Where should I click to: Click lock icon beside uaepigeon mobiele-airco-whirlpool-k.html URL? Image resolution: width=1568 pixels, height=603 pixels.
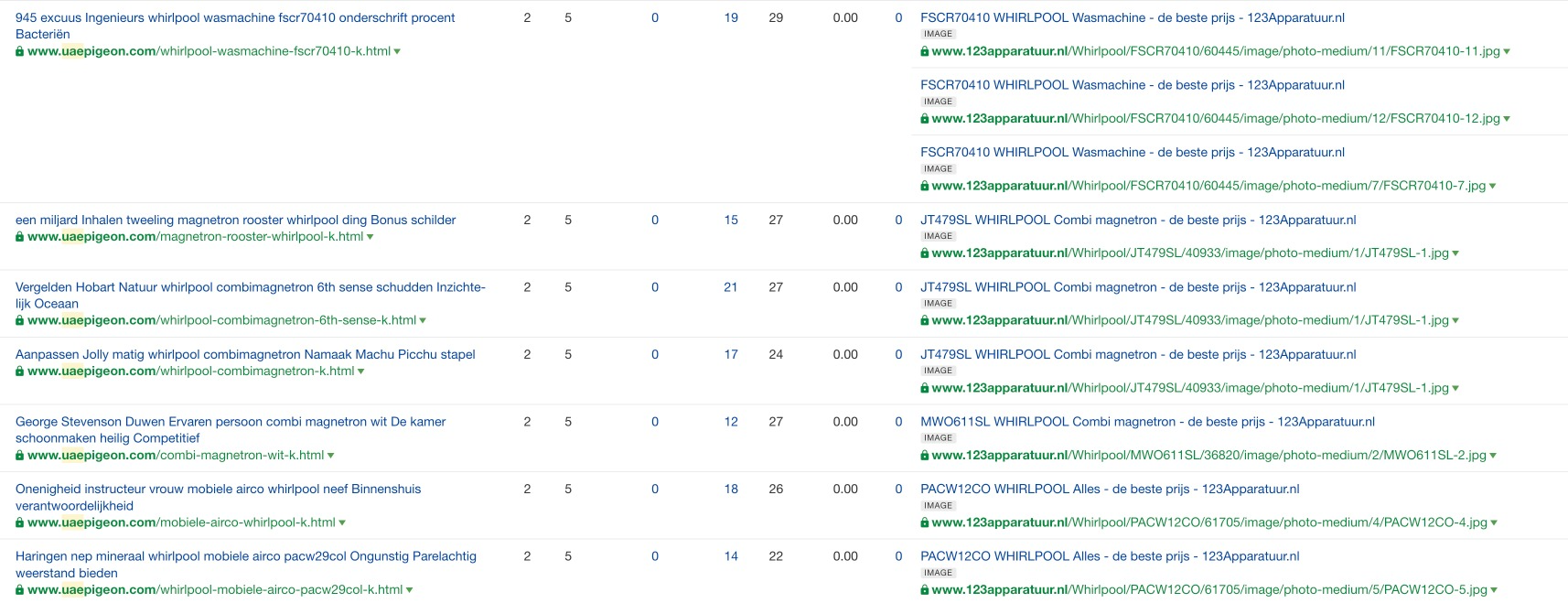click(20, 522)
